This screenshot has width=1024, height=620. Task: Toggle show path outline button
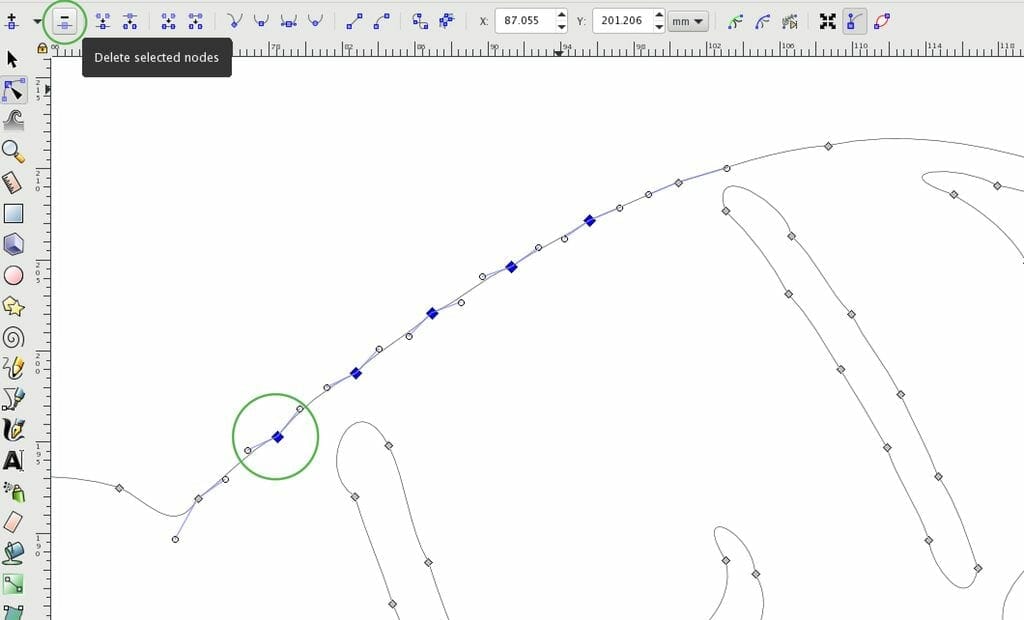(x=881, y=20)
